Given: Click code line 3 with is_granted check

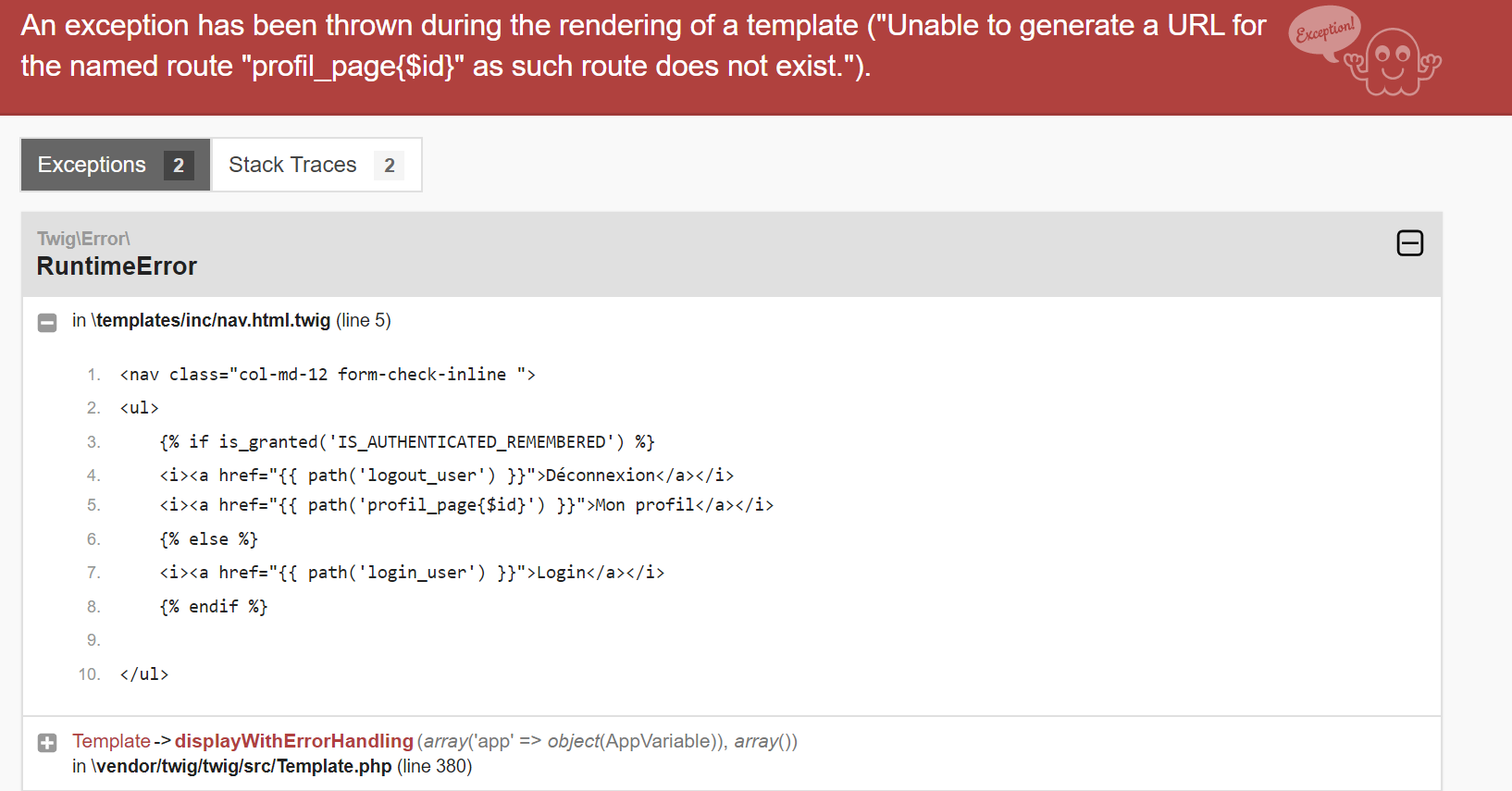Looking at the screenshot, I should tap(407, 442).
